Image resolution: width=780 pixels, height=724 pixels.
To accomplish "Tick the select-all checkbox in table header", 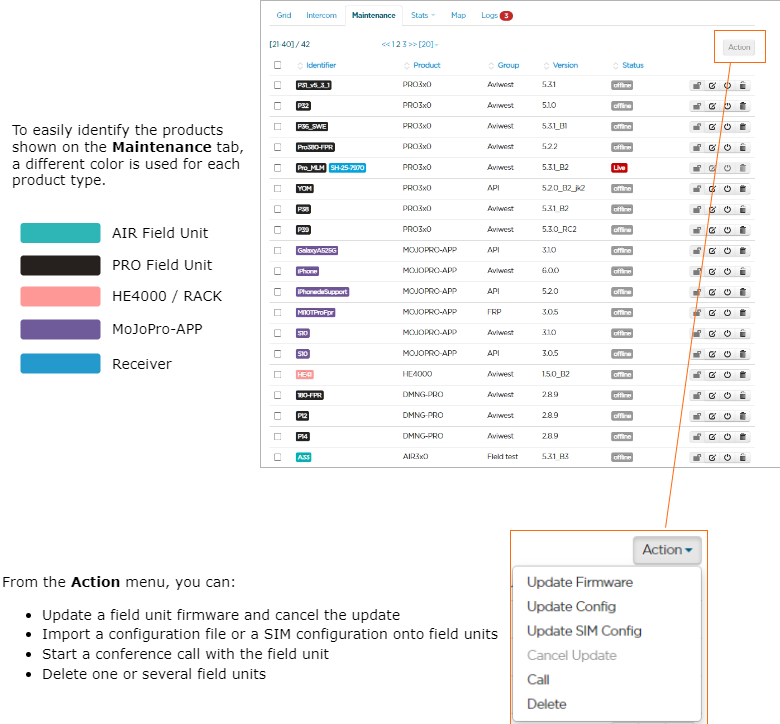I will click(278, 65).
